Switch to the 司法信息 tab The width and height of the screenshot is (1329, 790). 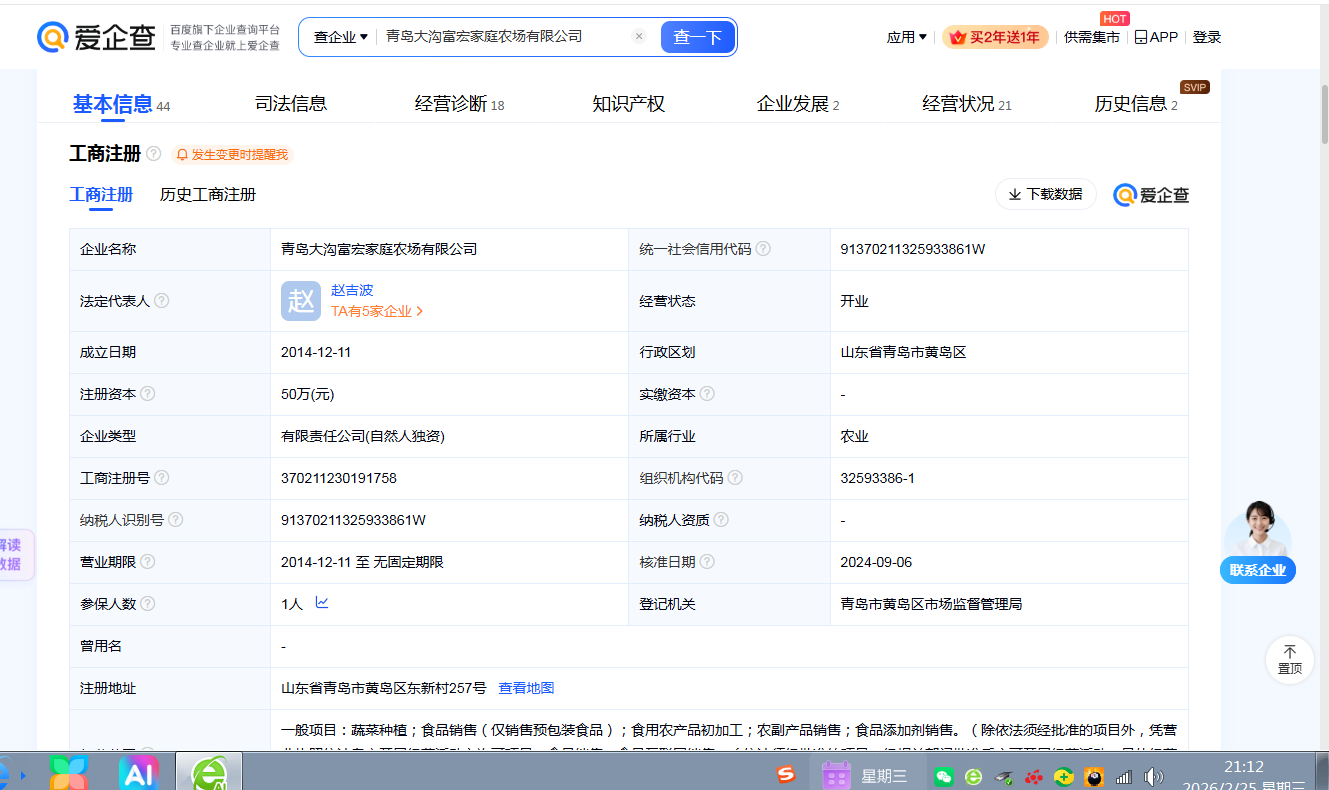pyautogui.click(x=291, y=104)
